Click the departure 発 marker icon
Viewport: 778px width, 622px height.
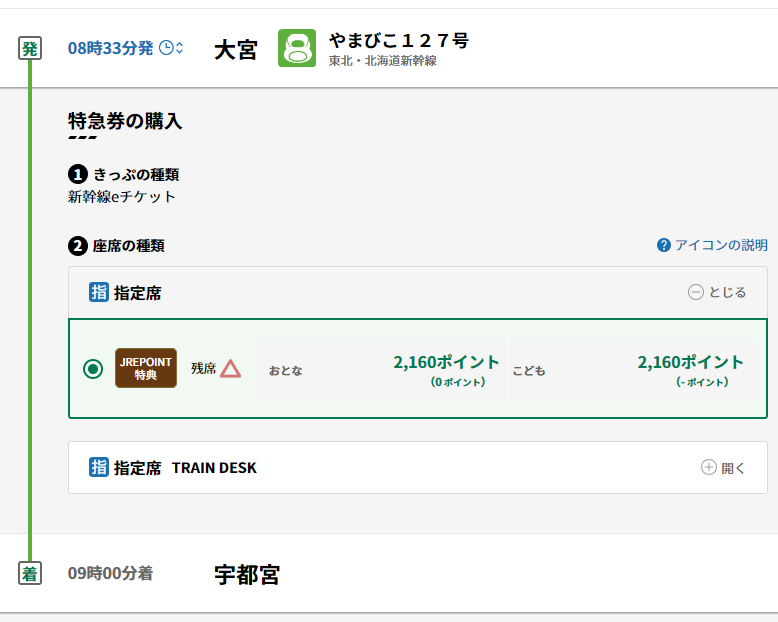(30, 48)
